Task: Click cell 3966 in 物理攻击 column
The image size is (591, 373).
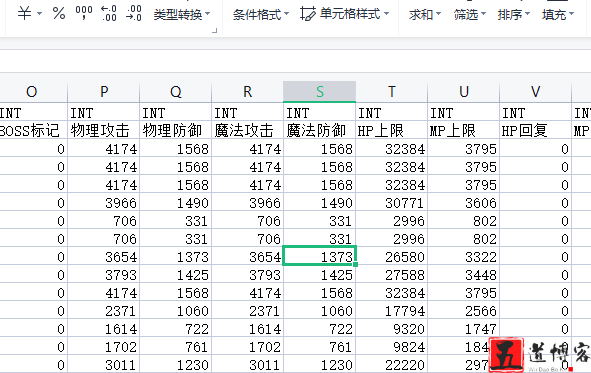Action: 104,203
